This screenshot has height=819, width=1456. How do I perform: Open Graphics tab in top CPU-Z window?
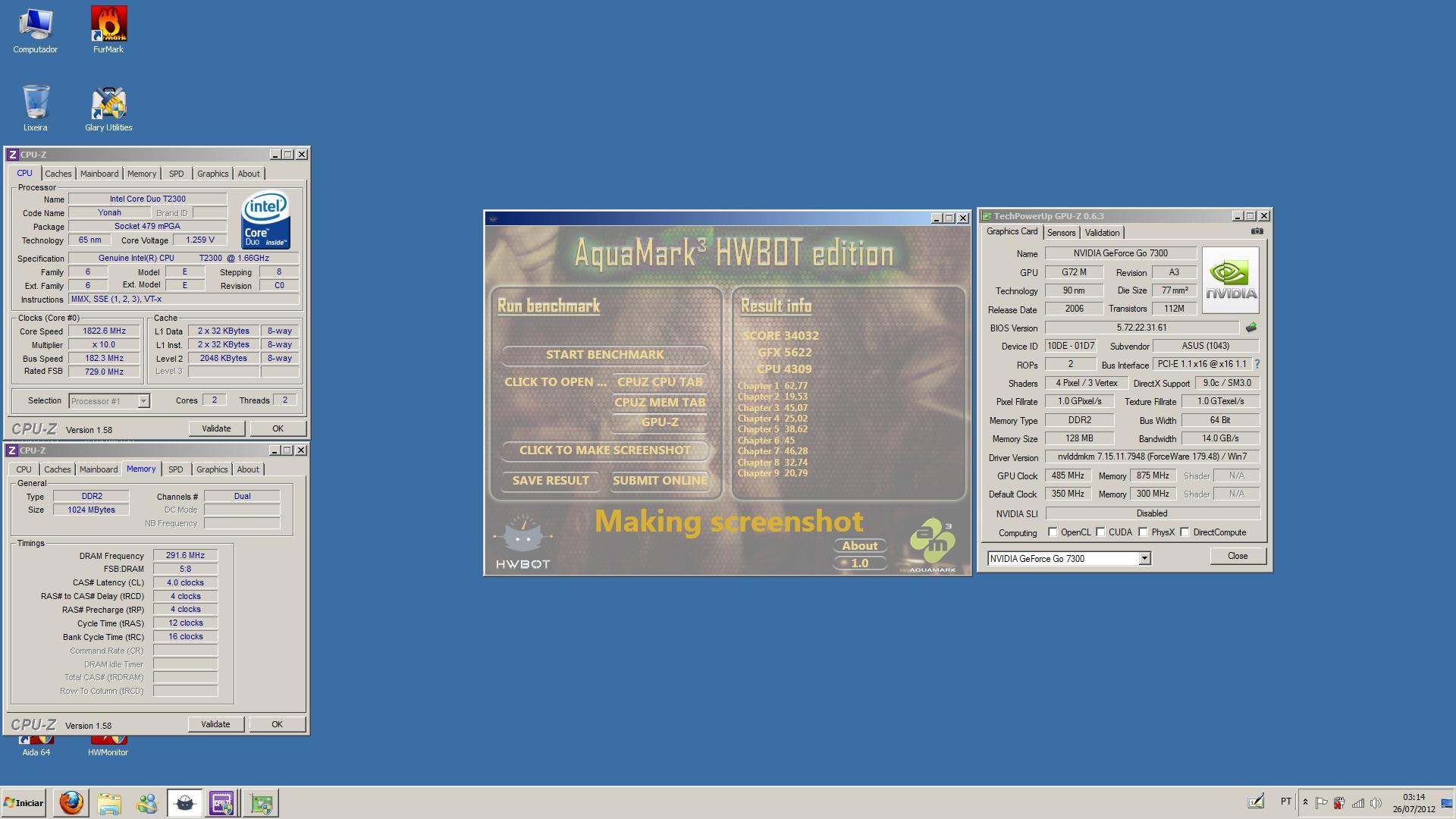[212, 174]
